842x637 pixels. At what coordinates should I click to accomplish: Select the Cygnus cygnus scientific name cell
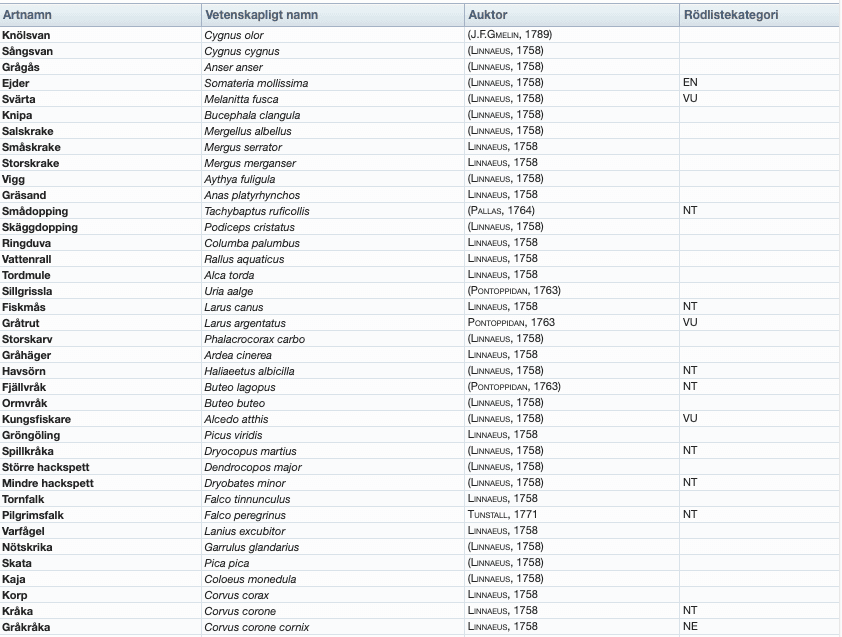pos(241,51)
